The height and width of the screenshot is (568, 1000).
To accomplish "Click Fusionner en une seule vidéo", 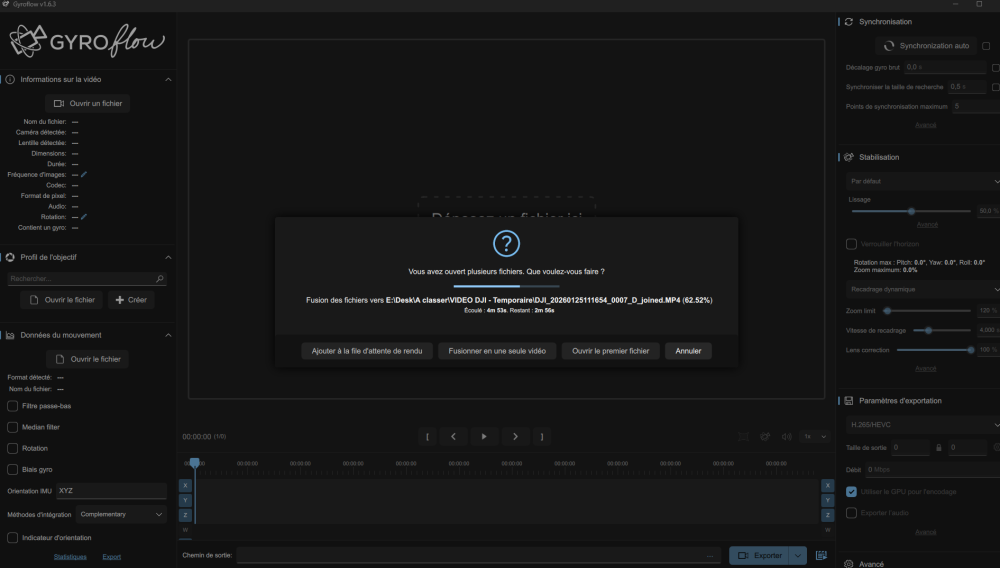I will coord(497,351).
